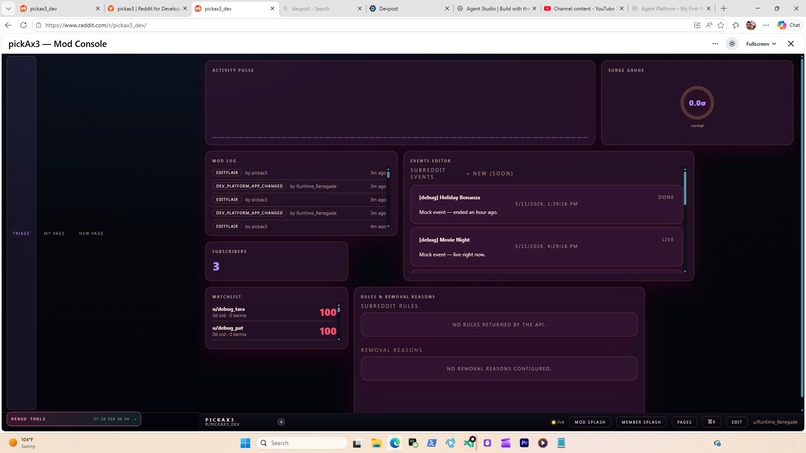Image resolution: width=806 pixels, height=453 pixels.
Task: Click the Activity Pulse chart panel
Action: pyautogui.click(x=400, y=103)
